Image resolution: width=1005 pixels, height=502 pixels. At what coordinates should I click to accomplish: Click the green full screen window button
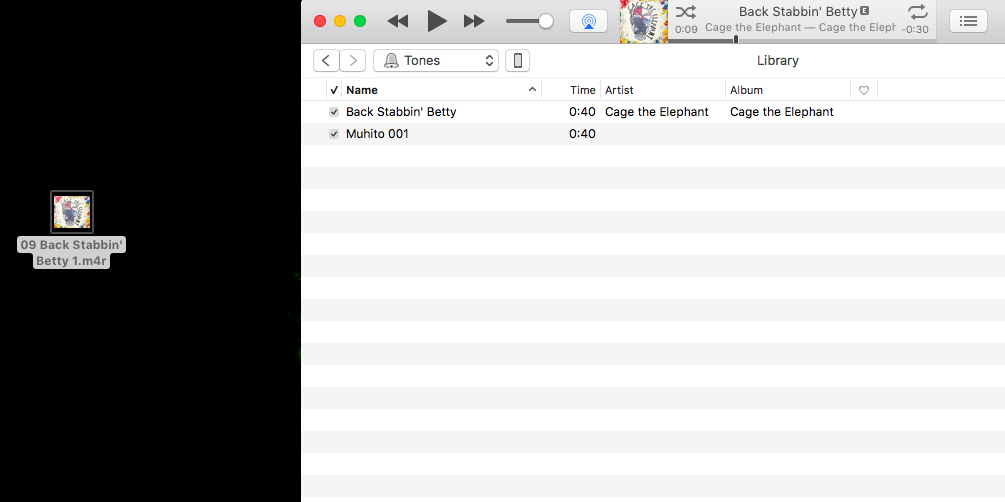360,21
